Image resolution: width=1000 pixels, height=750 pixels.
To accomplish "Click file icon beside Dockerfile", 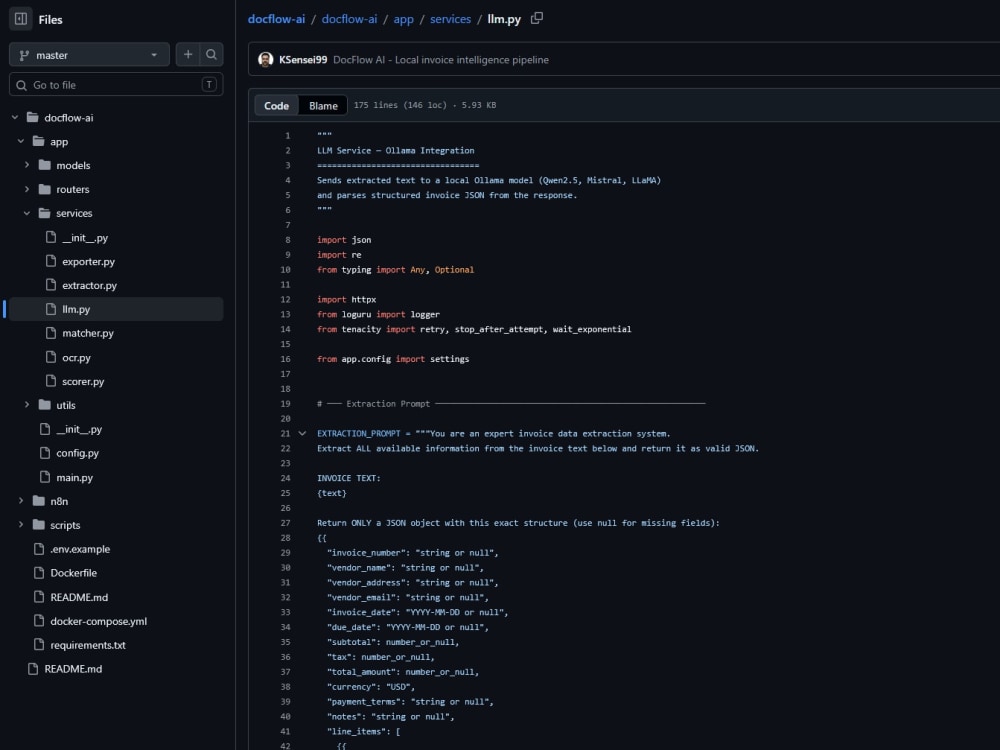I will click(39, 572).
